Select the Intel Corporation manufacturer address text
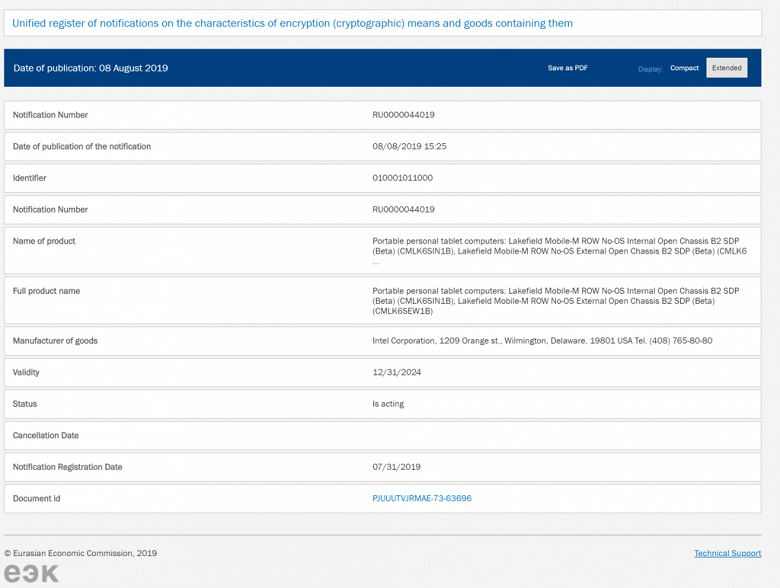Image resolution: width=780 pixels, height=588 pixels. 542,341
